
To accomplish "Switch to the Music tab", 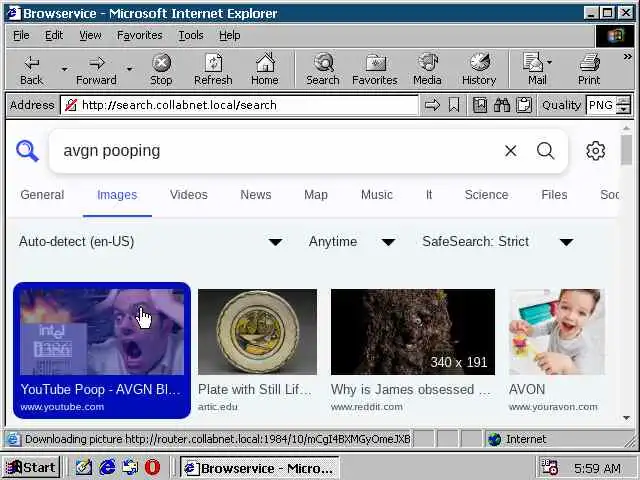I will click(377, 195).
